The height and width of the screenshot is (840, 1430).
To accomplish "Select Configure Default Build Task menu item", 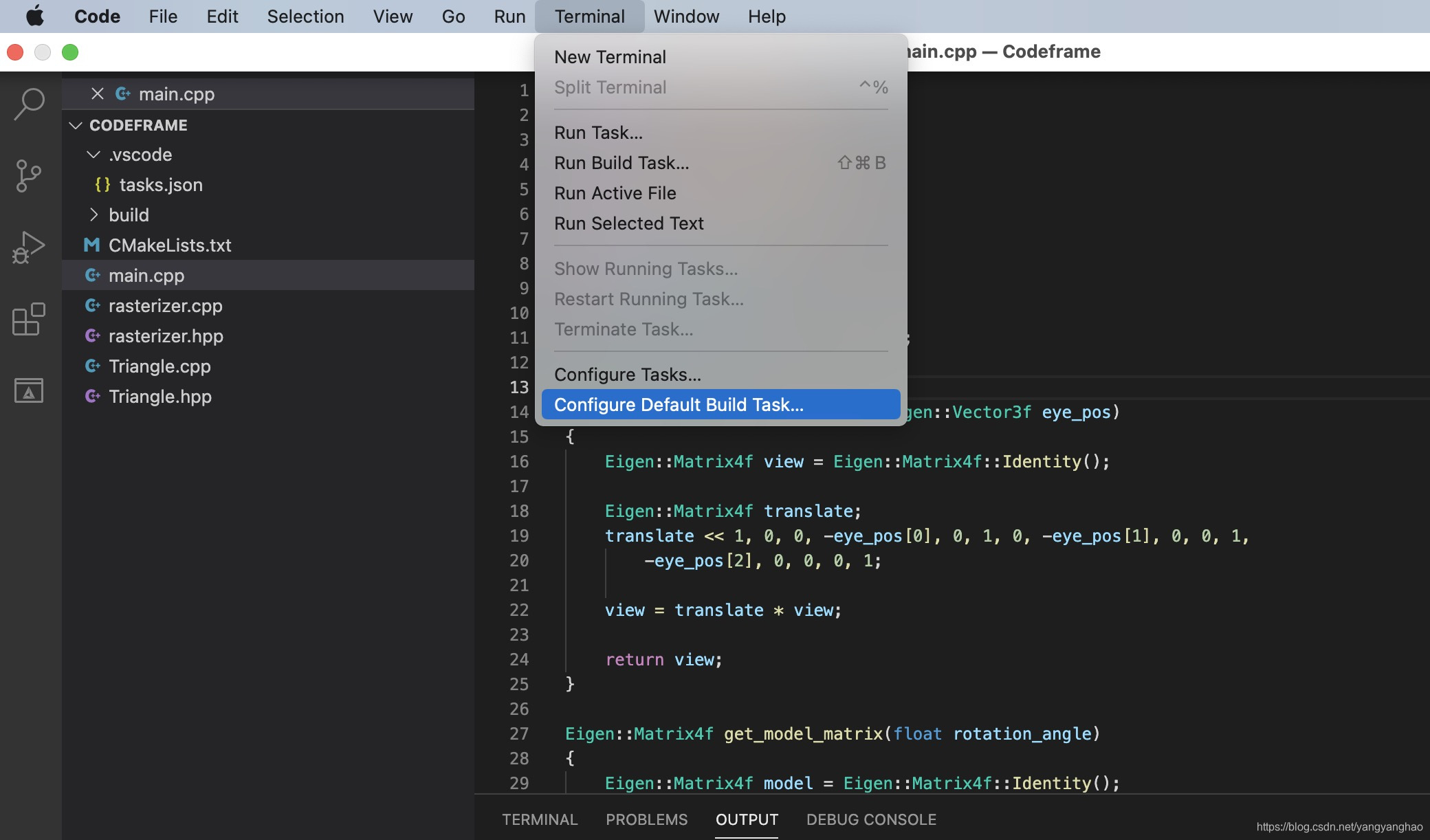I will (x=679, y=405).
